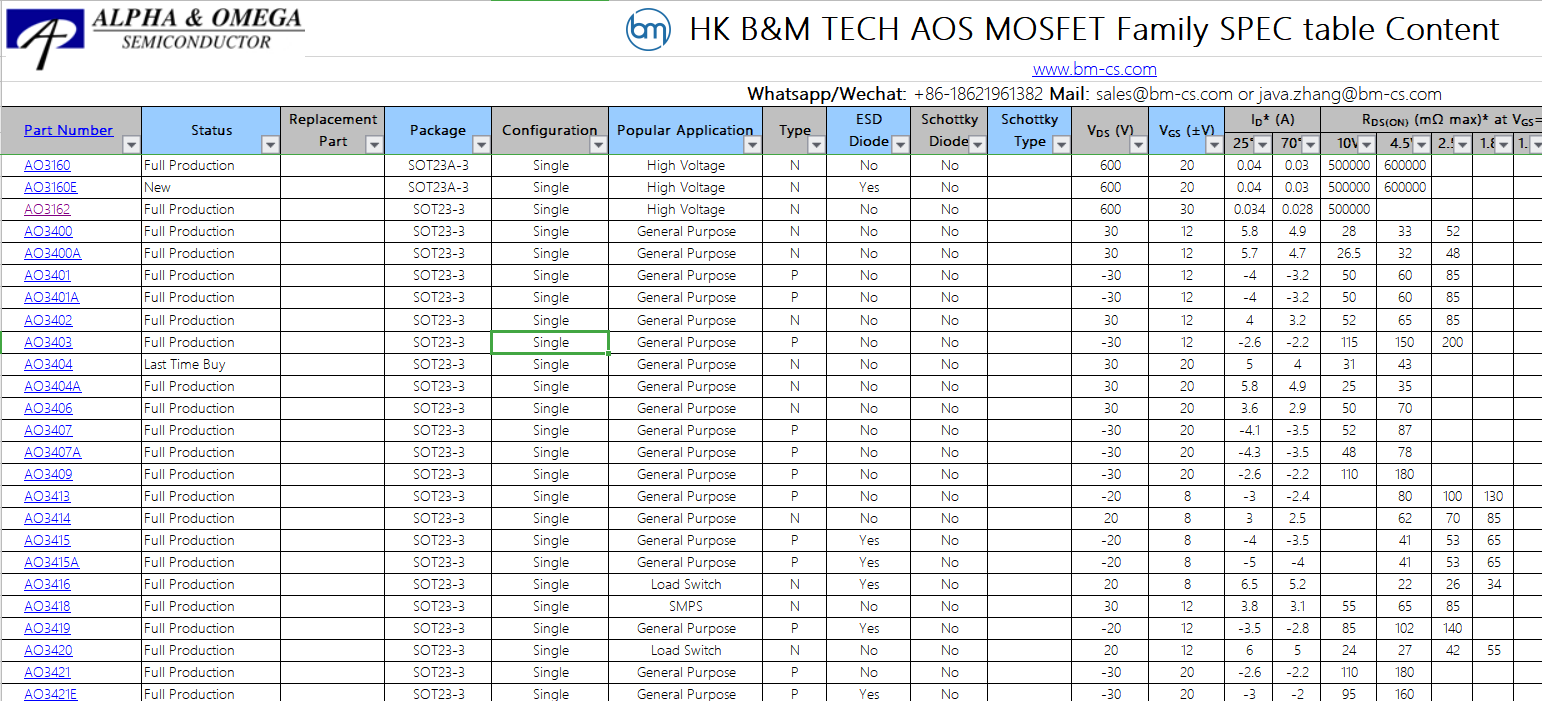Image resolution: width=1542 pixels, height=701 pixels.
Task: Open the AO3413 part link
Action: [47, 496]
